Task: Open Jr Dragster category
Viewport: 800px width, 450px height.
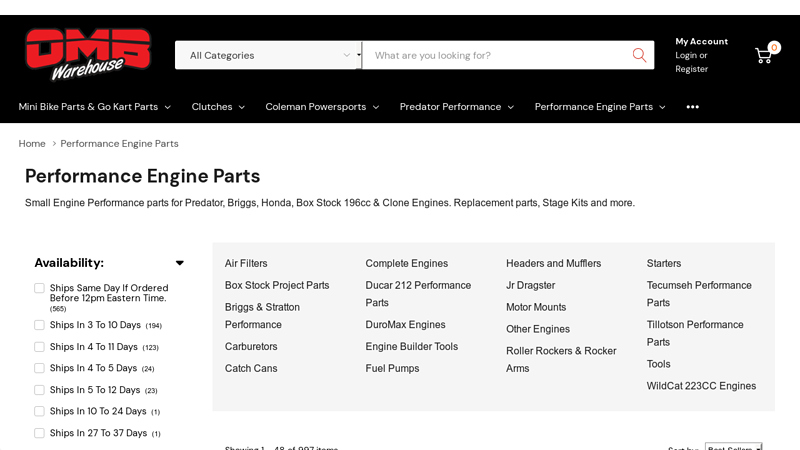Action: coord(531,285)
